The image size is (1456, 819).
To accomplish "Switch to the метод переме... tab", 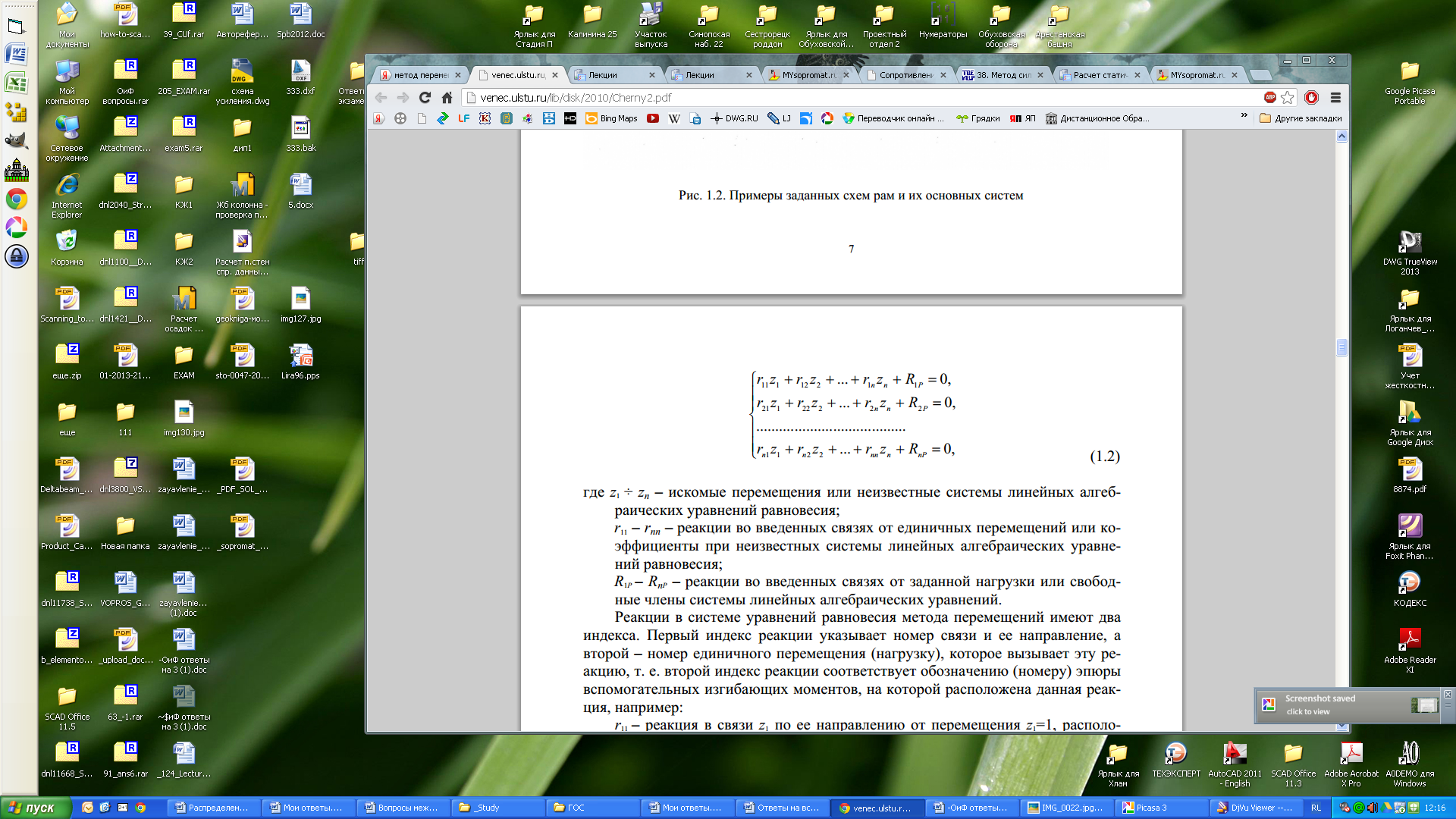I will [419, 75].
